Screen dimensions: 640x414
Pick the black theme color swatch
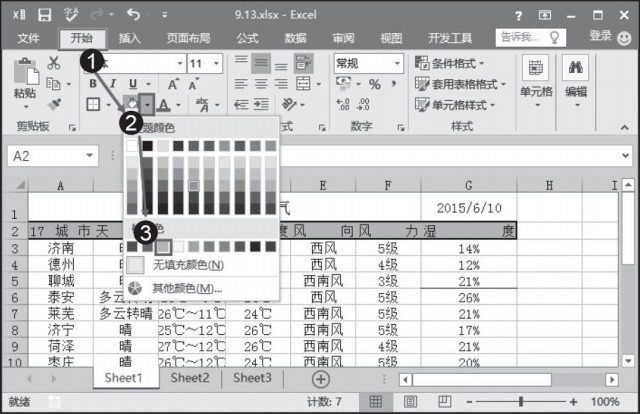pos(147,146)
